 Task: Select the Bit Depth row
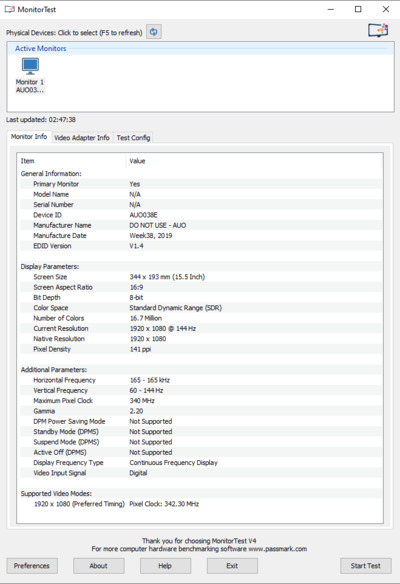click(x=200, y=298)
